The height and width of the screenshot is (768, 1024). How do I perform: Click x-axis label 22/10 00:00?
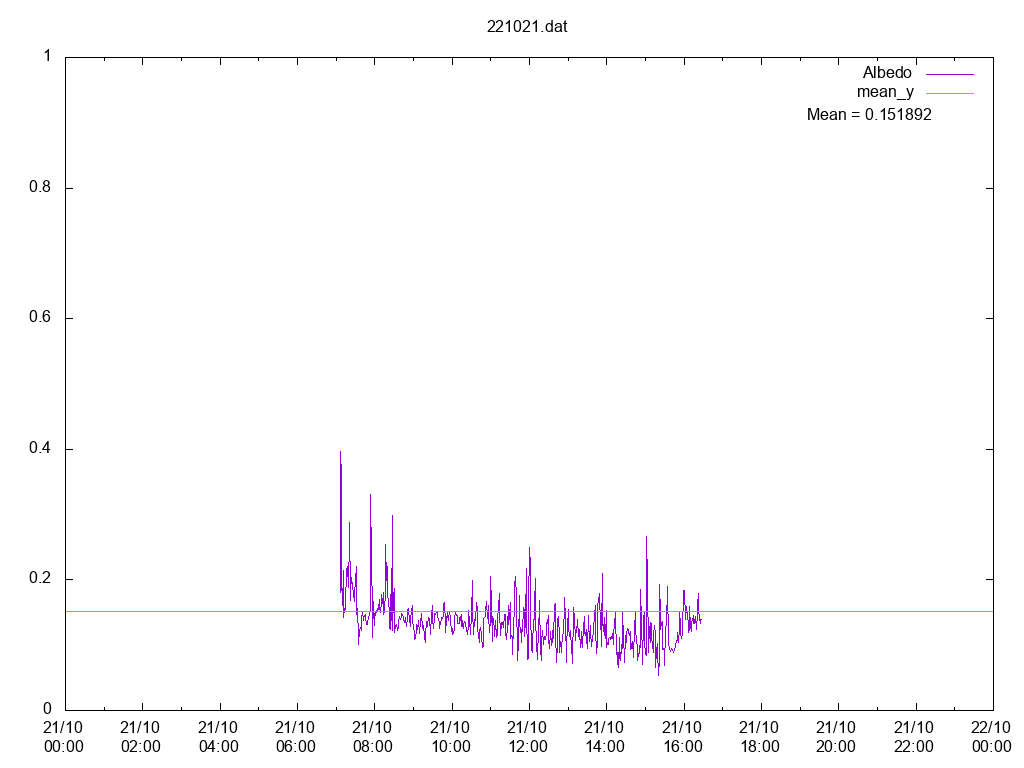coord(991,737)
